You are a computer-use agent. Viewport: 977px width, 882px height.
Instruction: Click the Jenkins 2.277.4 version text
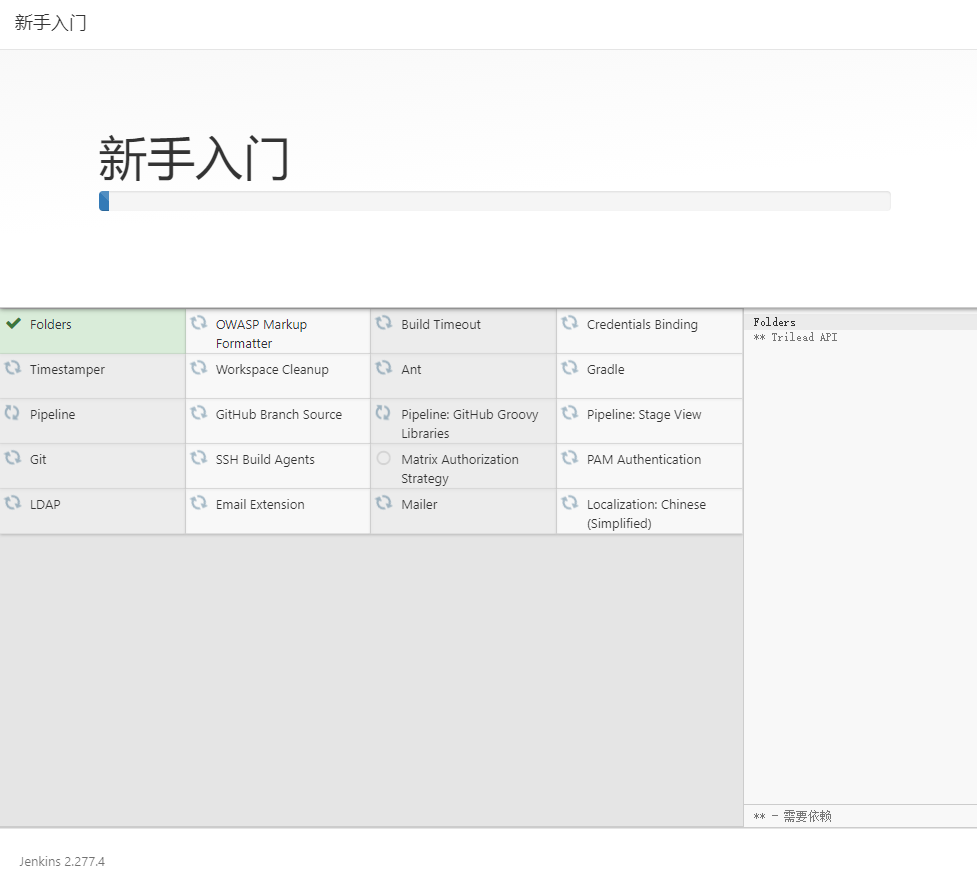coord(62,861)
